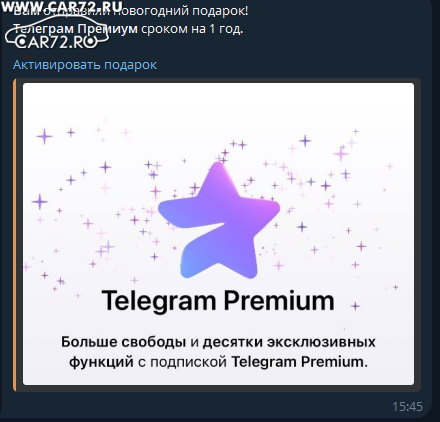Click the purple Telegram Premium star logo
Image resolution: width=440 pixels, height=422 pixels.
coord(219,221)
